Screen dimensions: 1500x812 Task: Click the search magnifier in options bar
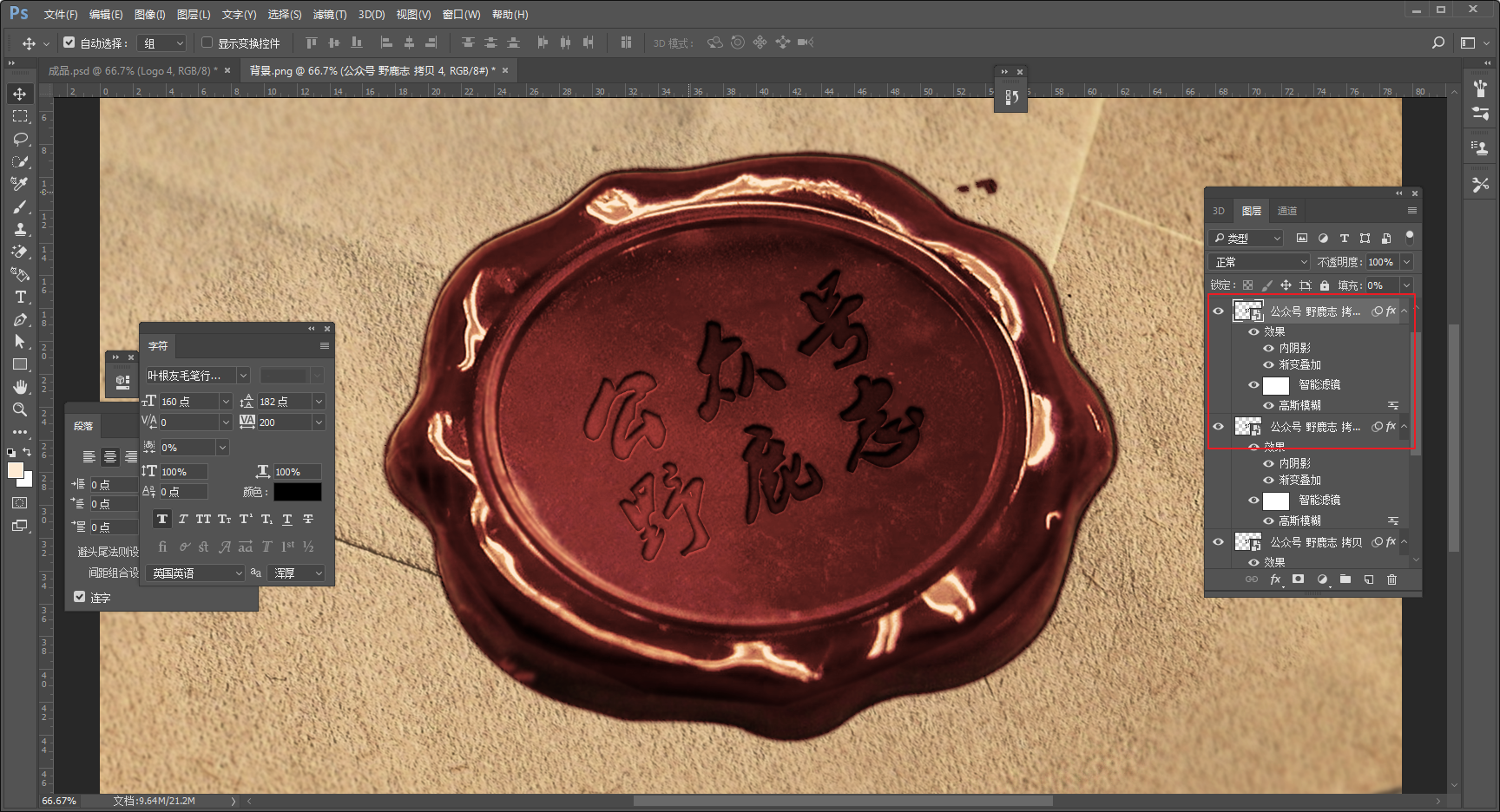point(1438,43)
